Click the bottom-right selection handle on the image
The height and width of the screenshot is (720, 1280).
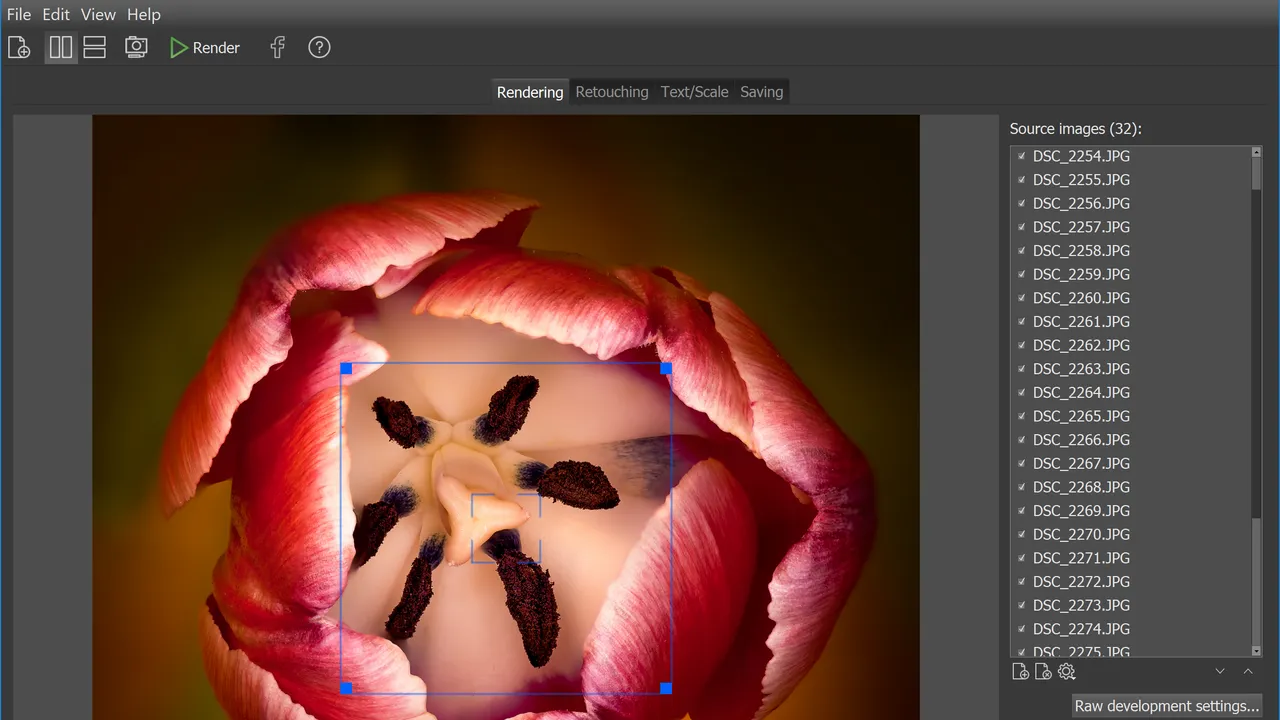[666, 688]
